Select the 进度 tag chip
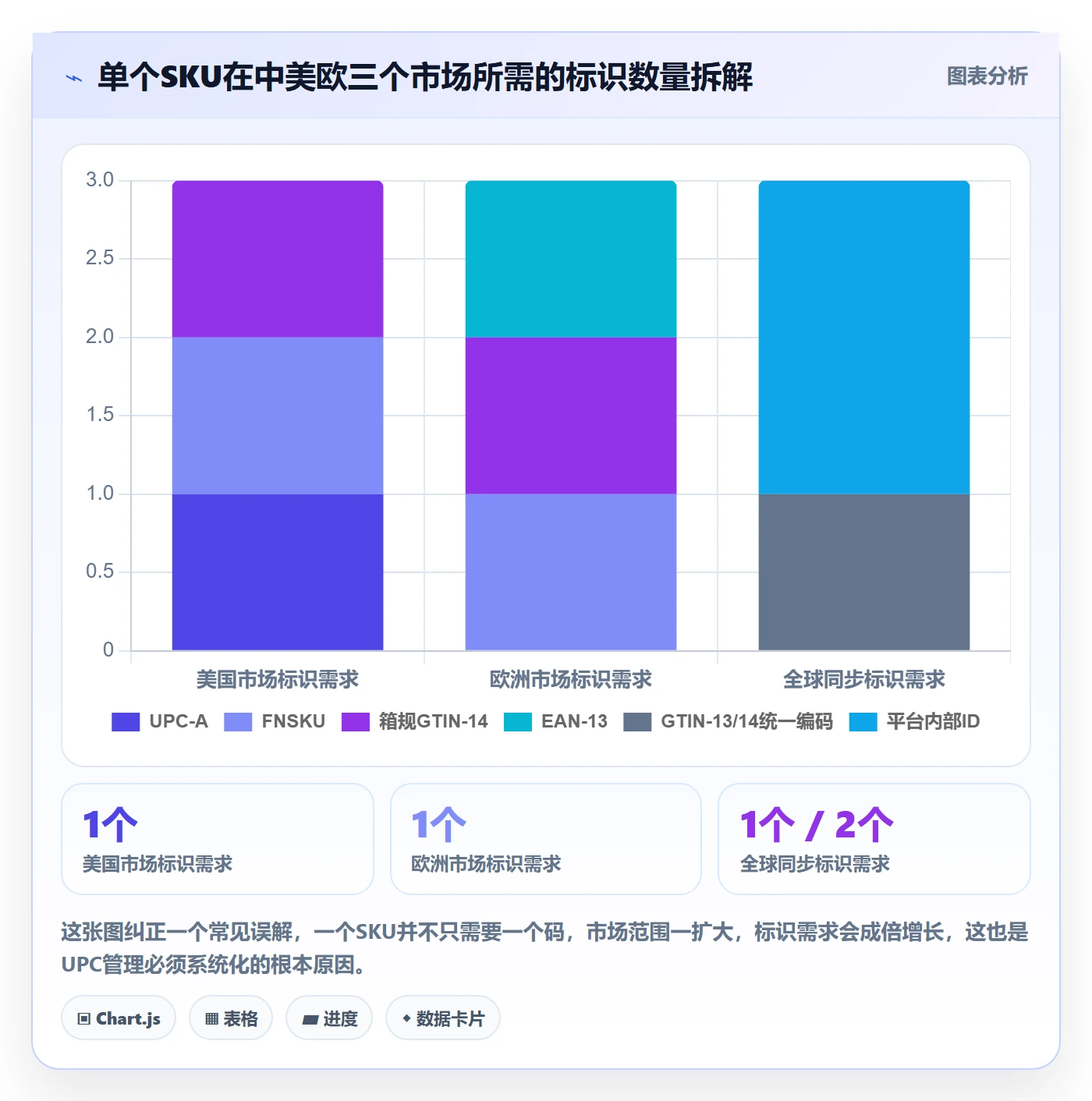 pyautogui.click(x=329, y=1018)
